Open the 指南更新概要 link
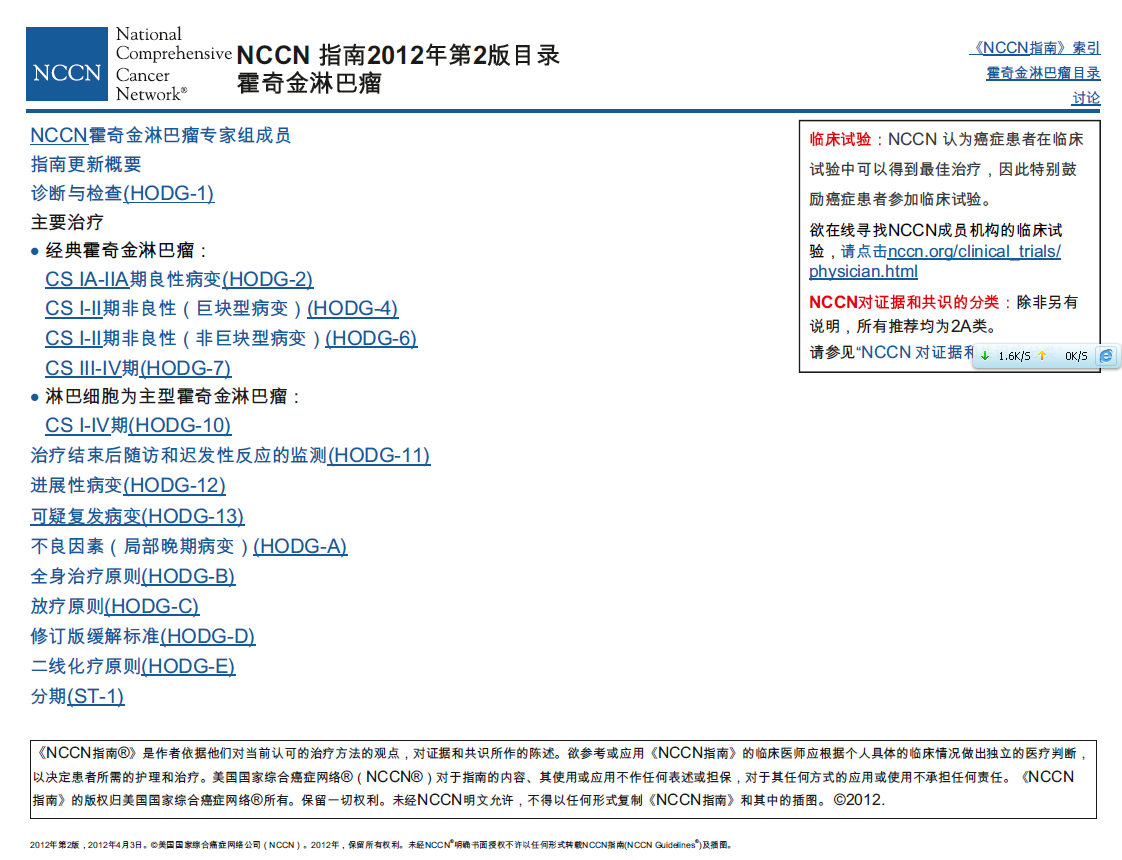 (x=86, y=164)
